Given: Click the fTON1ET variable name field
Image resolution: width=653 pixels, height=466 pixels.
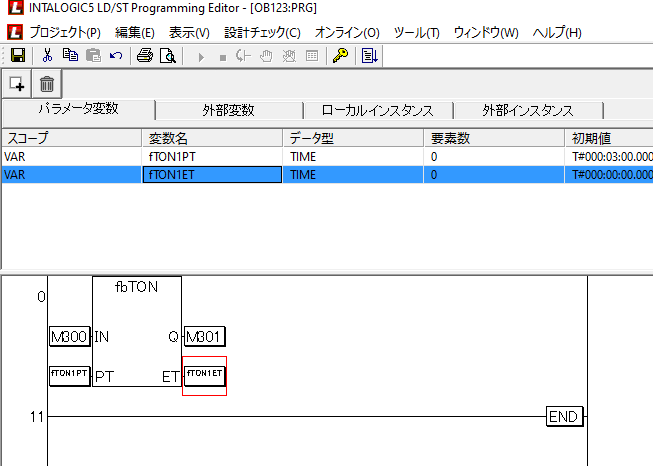Looking at the screenshot, I should pos(212,175).
